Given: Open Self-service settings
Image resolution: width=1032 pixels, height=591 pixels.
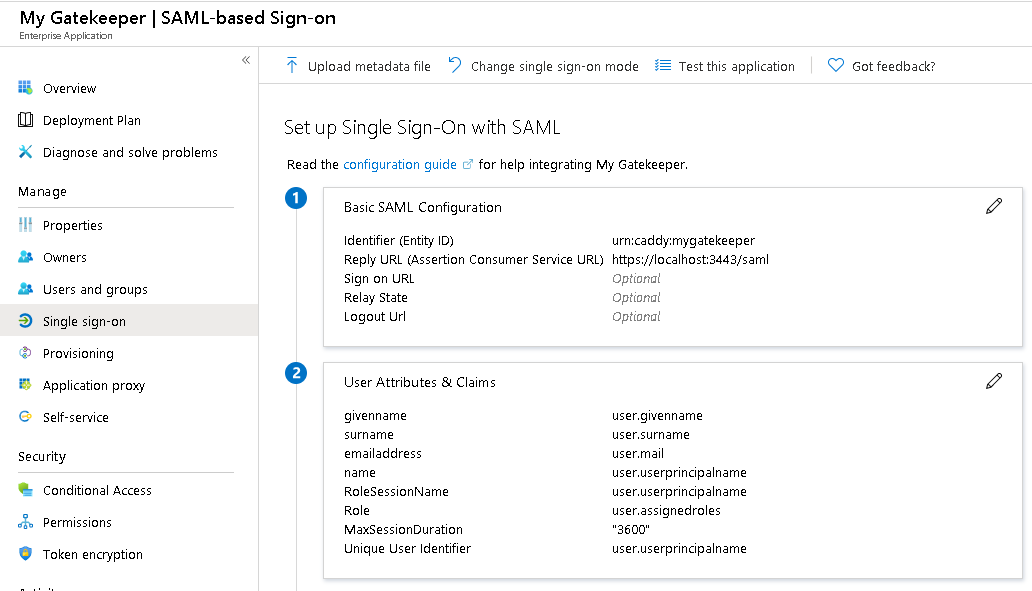Looking at the screenshot, I should (x=76, y=417).
